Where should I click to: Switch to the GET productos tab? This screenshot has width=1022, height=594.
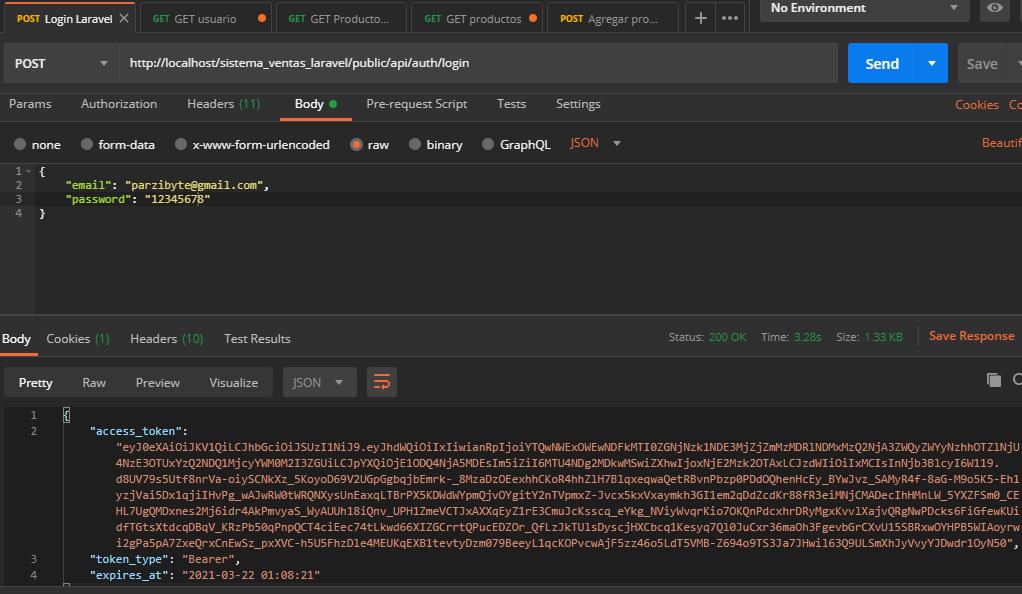click(476, 19)
